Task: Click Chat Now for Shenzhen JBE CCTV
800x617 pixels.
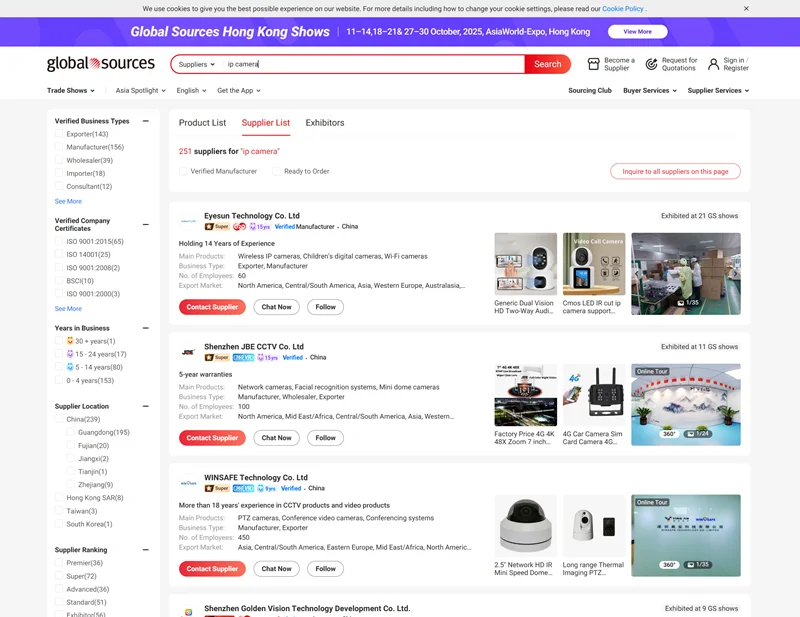Action: [x=277, y=438]
